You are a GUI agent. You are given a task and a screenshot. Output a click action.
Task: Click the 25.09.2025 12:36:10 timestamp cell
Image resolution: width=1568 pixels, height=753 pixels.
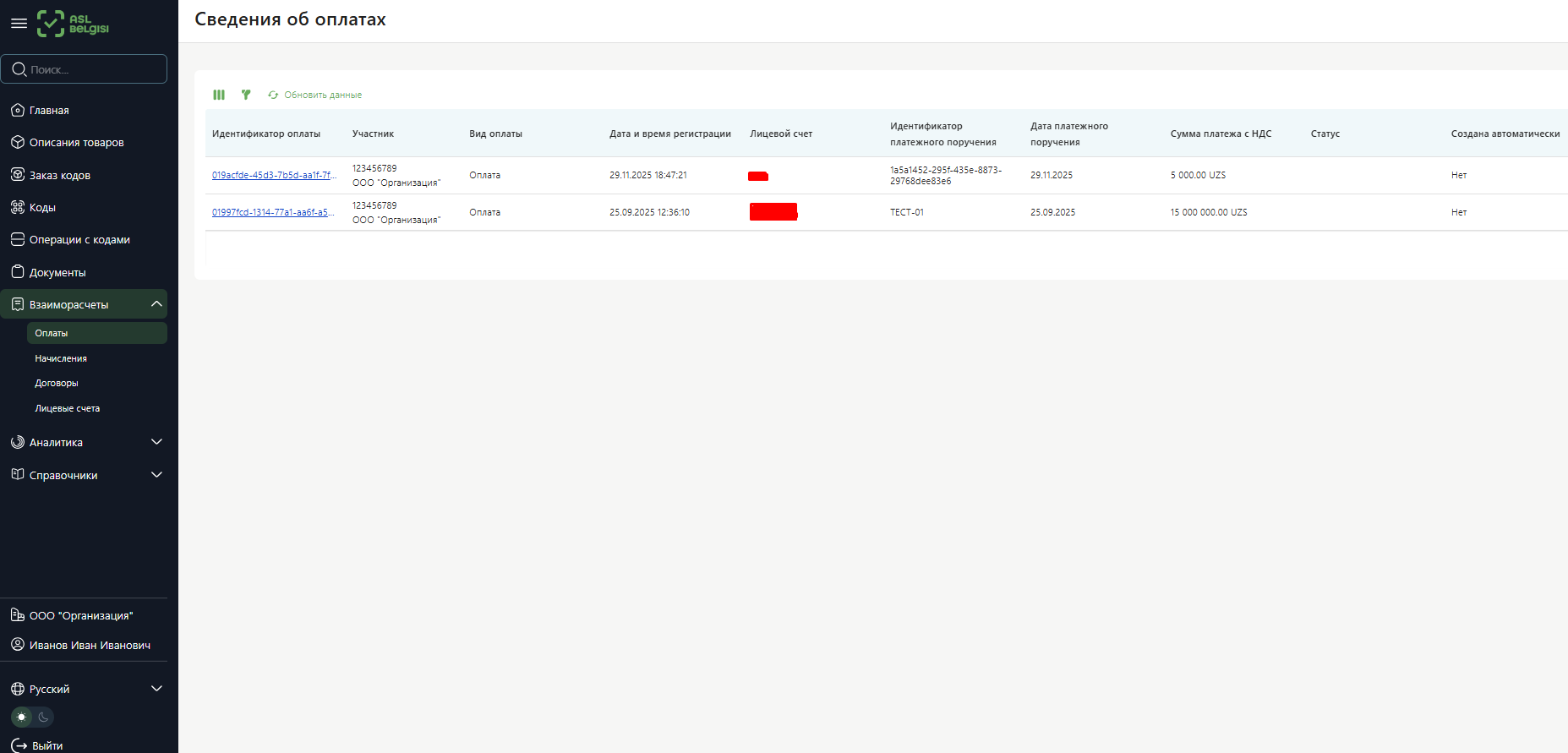[x=649, y=212]
